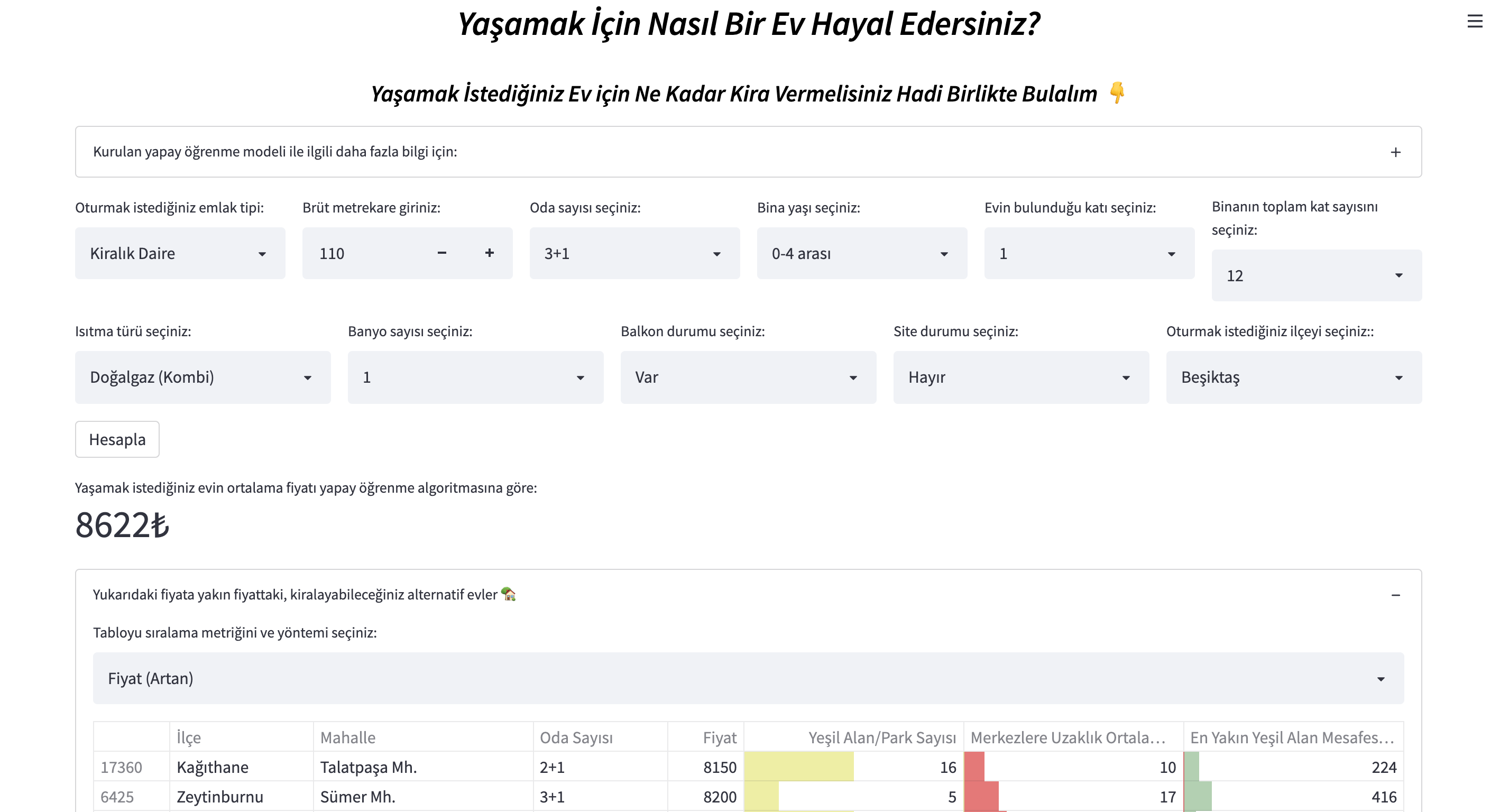Open the hamburger menu icon
The width and height of the screenshot is (1509, 812).
tap(1474, 22)
